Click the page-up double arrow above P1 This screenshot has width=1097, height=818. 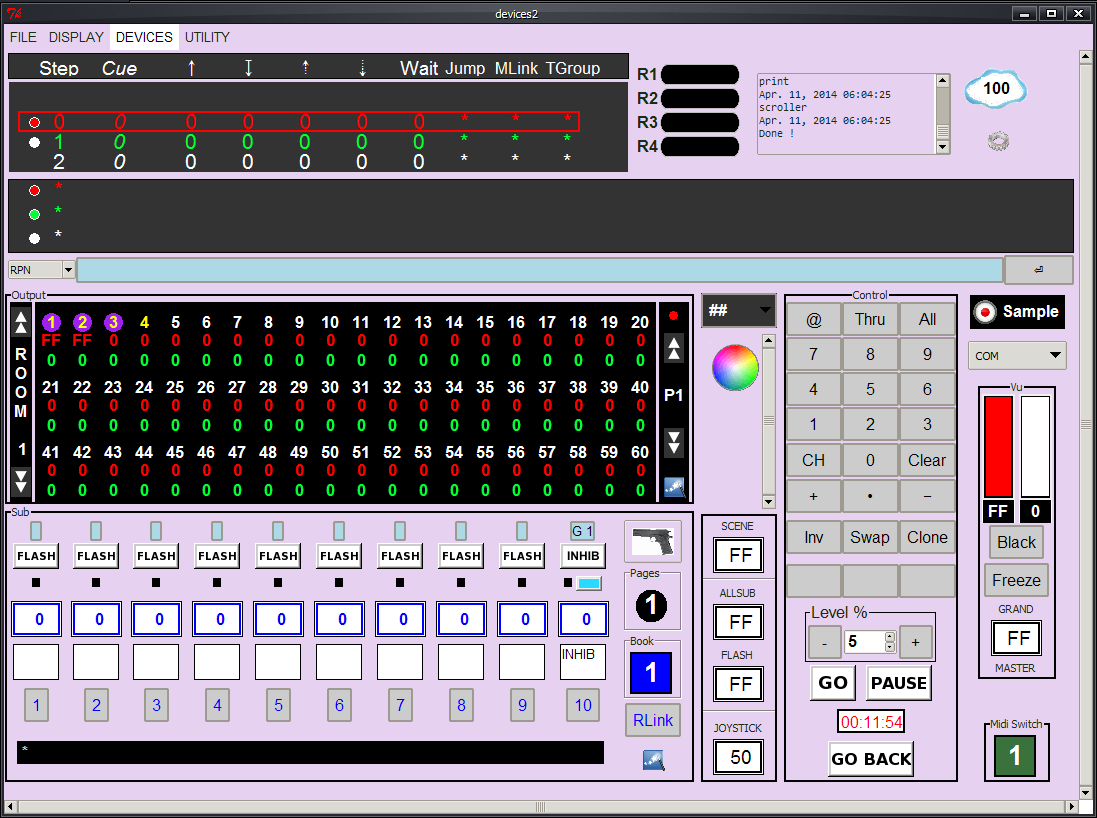[673, 348]
